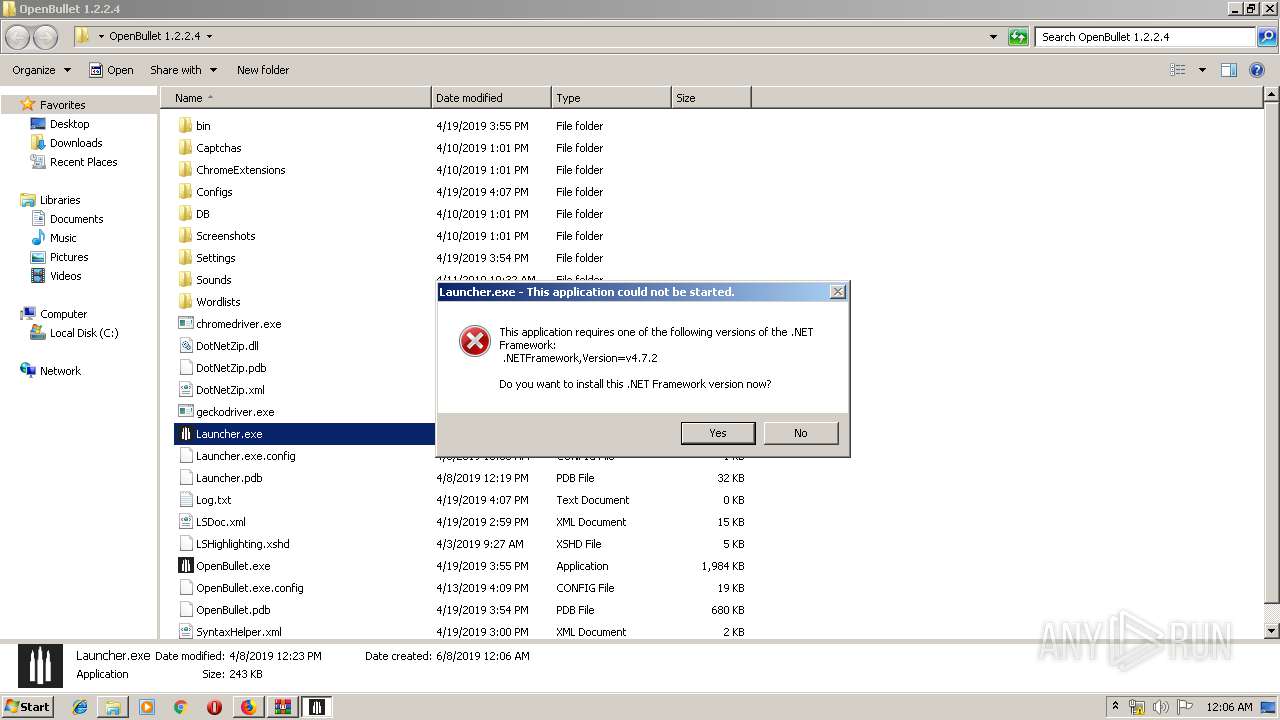Select OpenBullet.pdb file name

[x=233, y=610]
